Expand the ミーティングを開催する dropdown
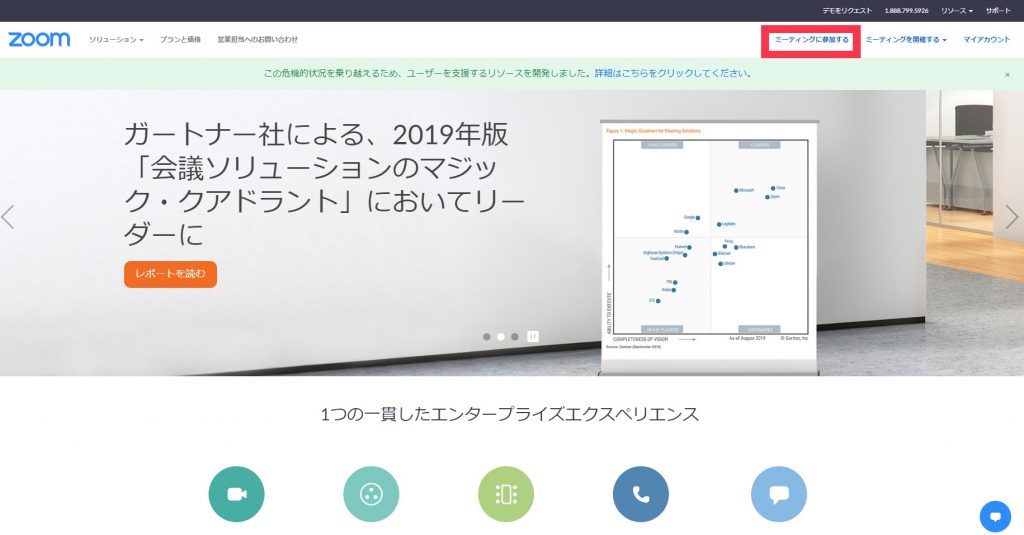The height and width of the screenshot is (535, 1024). click(906, 40)
